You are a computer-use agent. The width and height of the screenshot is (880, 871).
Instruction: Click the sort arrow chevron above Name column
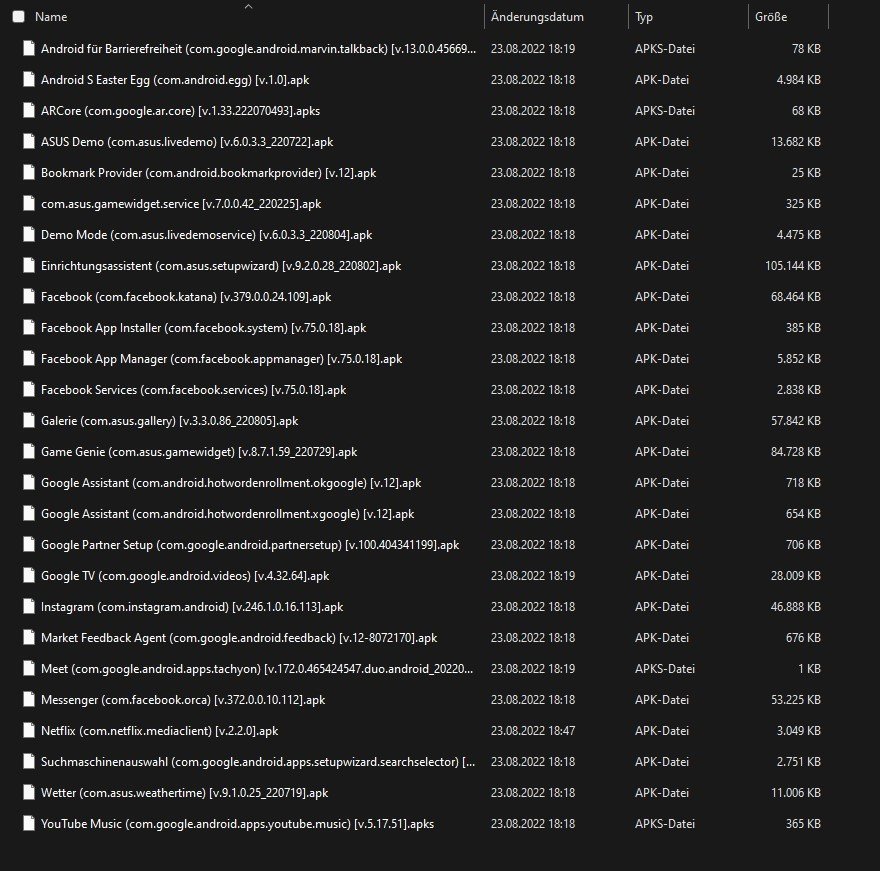pyautogui.click(x=248, y=6)
